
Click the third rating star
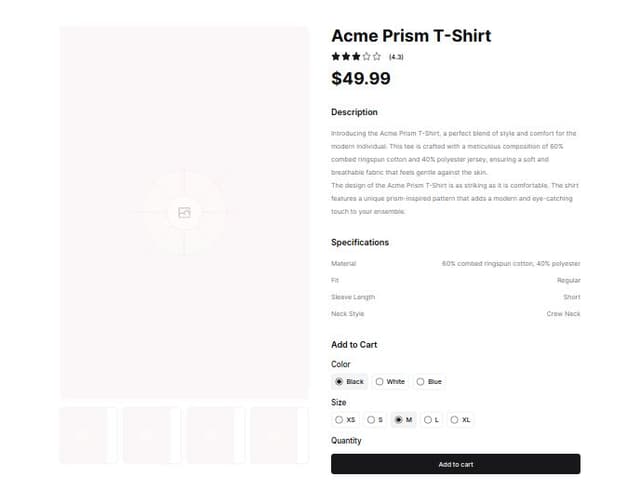(x=356, y=57)
